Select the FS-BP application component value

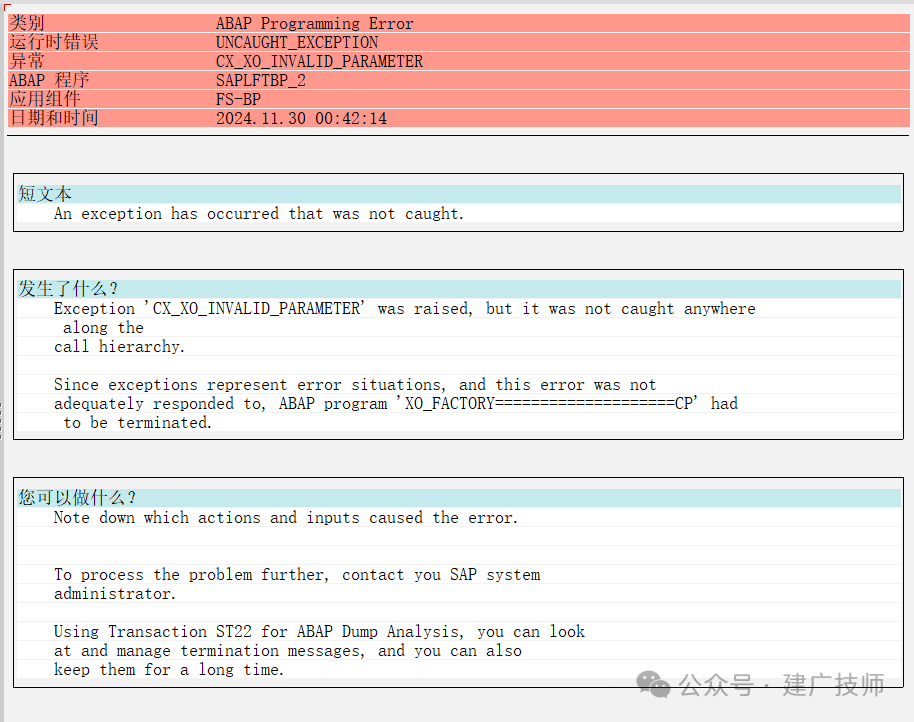[238, 99]
